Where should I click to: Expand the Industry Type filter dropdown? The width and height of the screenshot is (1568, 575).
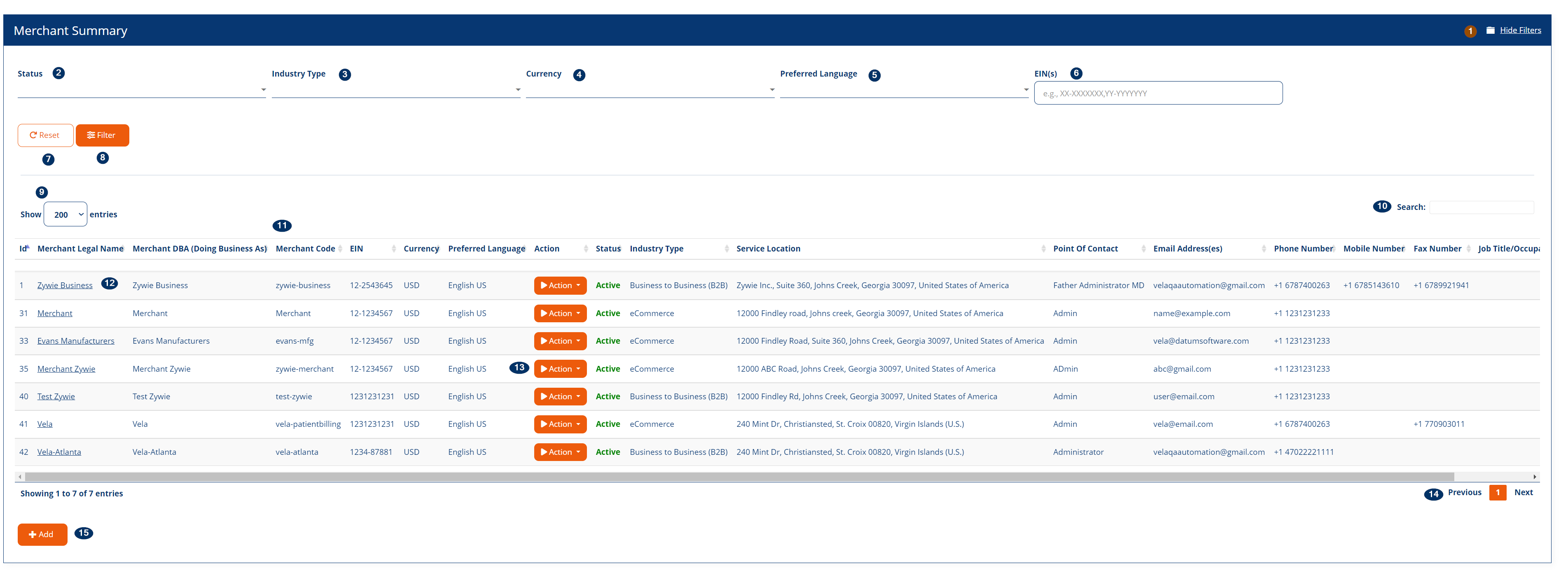(x=396, y=89)
